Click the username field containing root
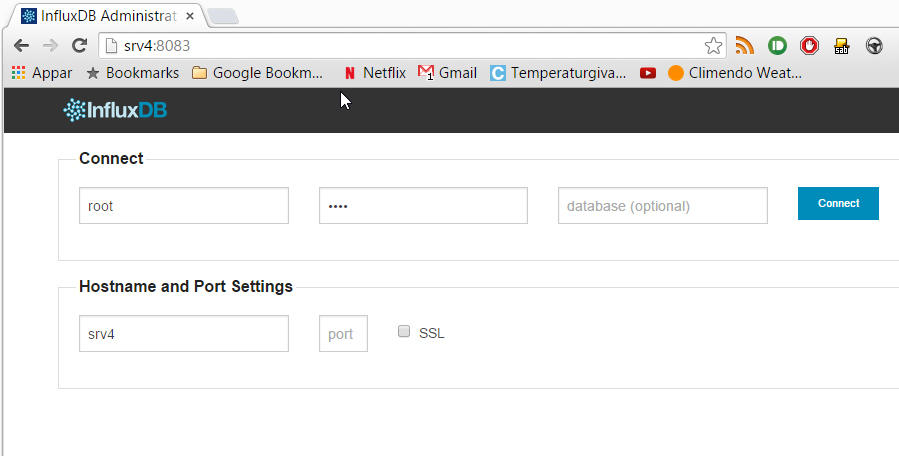Viewport: 899px width, 456px height. click(x=184, y=205)
